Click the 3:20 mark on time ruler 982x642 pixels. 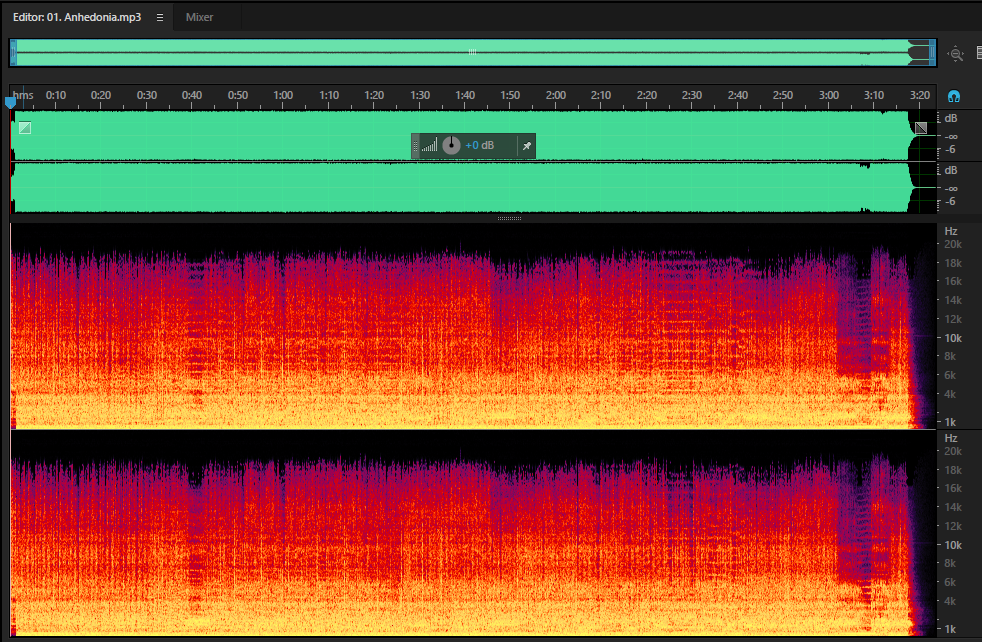919,95
